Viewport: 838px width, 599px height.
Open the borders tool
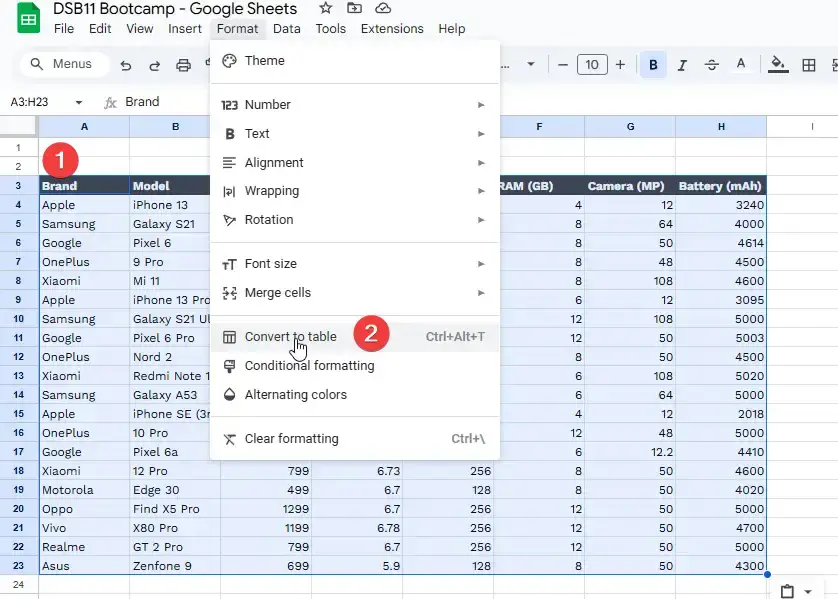(x=809, y=65)
